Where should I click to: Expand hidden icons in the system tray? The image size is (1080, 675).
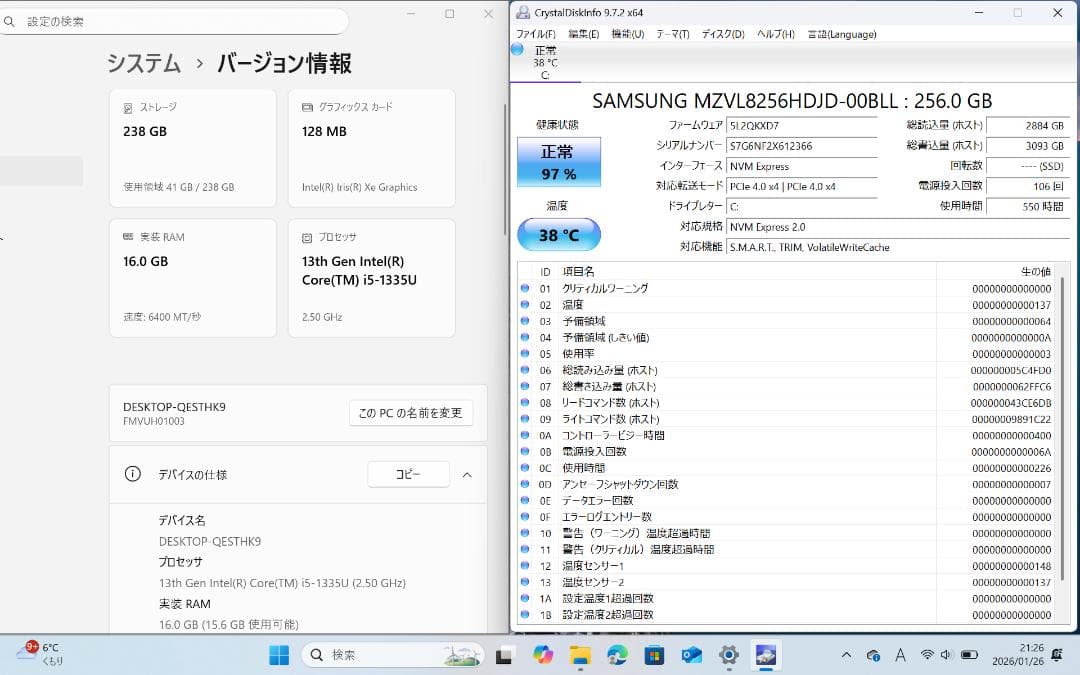click(x=845, y=656)
